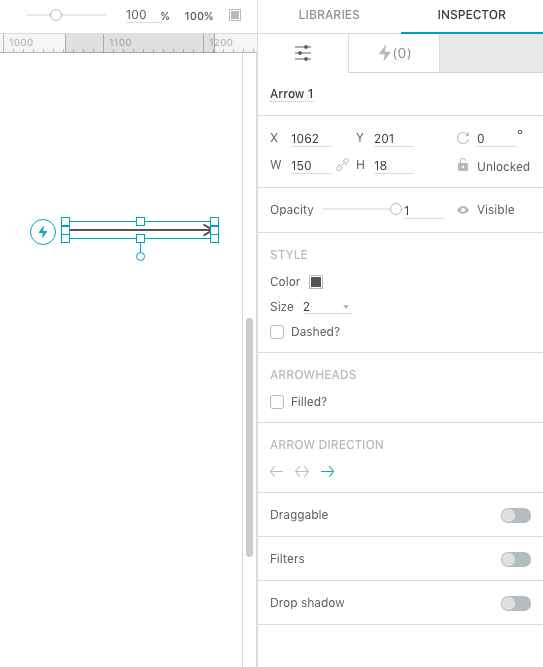Open the properties sliders tab
This screenshot has height=667, width=543.
tap(303, 53)
